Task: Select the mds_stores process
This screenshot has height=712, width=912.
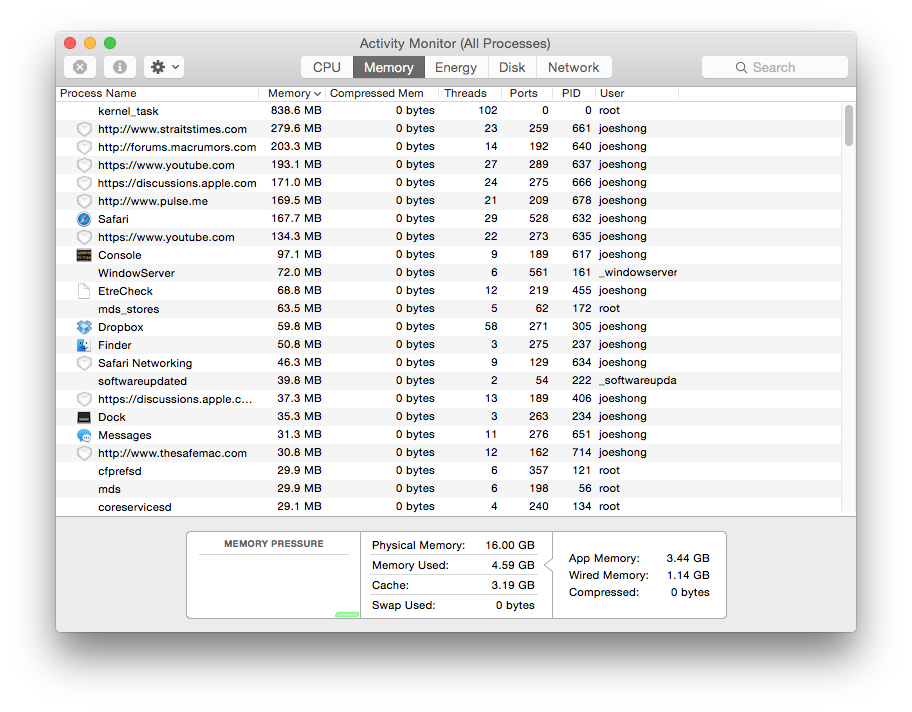Action: [x=448, y=309]
